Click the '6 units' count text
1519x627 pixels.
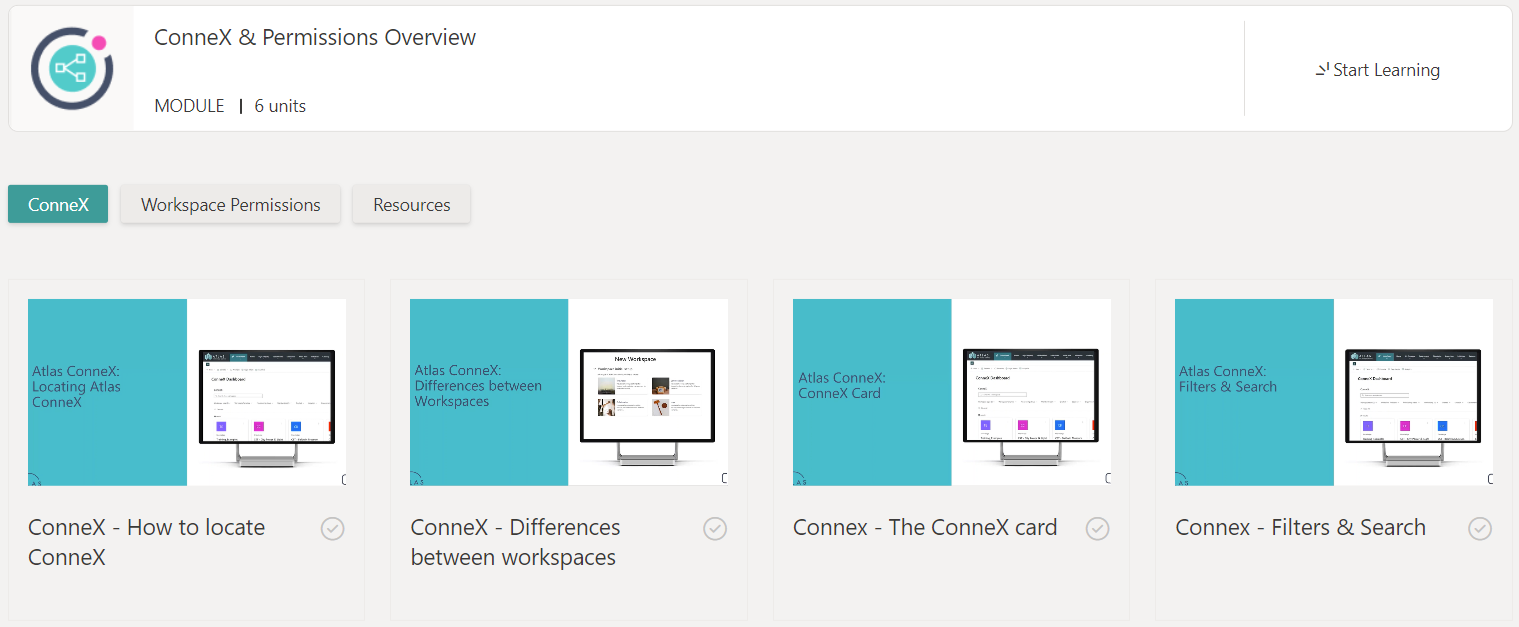pyautogui.click(x=280, y=106)
